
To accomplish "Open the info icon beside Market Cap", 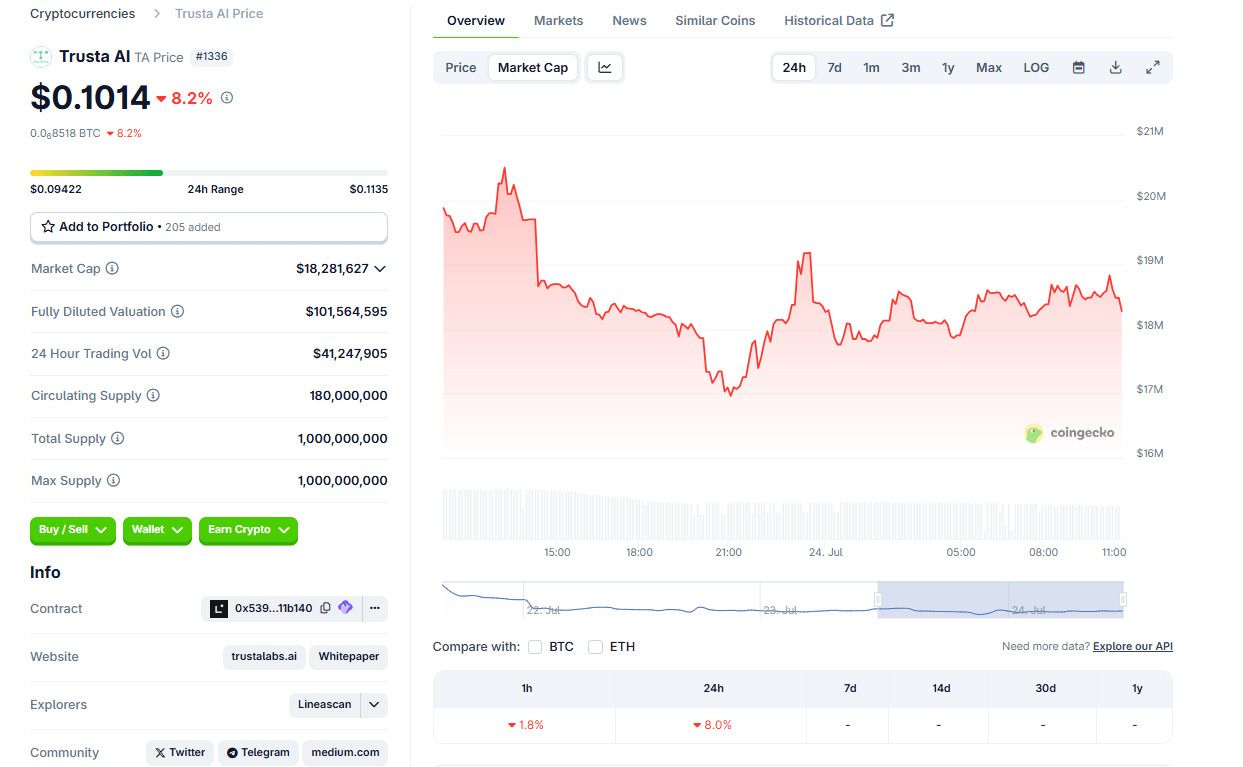I will (x=112, y=269).
